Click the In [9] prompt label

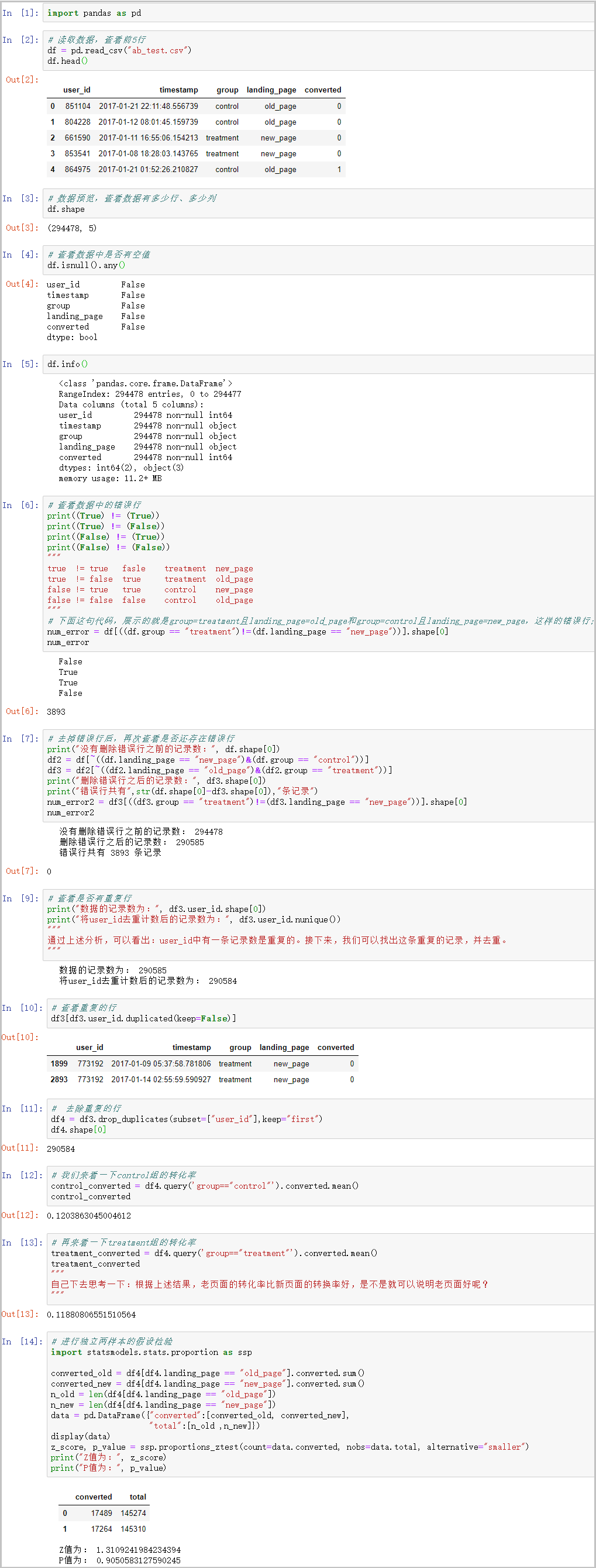click(x=20, y=898)
